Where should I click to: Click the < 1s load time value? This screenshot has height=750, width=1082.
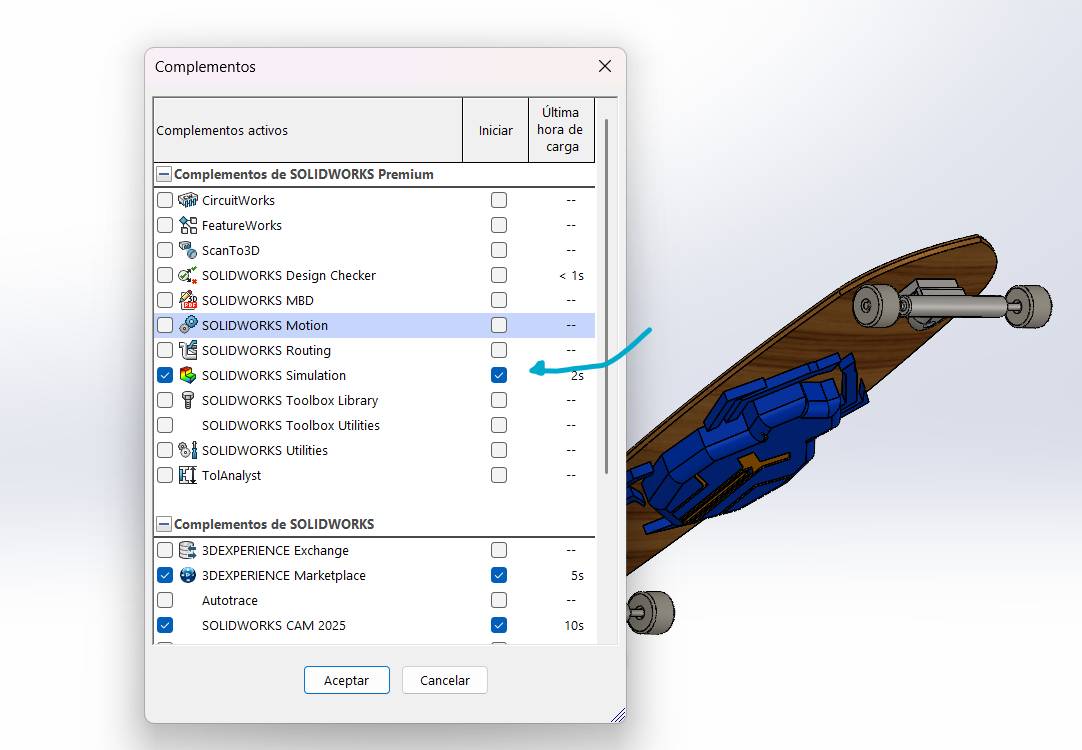(571, 275)
